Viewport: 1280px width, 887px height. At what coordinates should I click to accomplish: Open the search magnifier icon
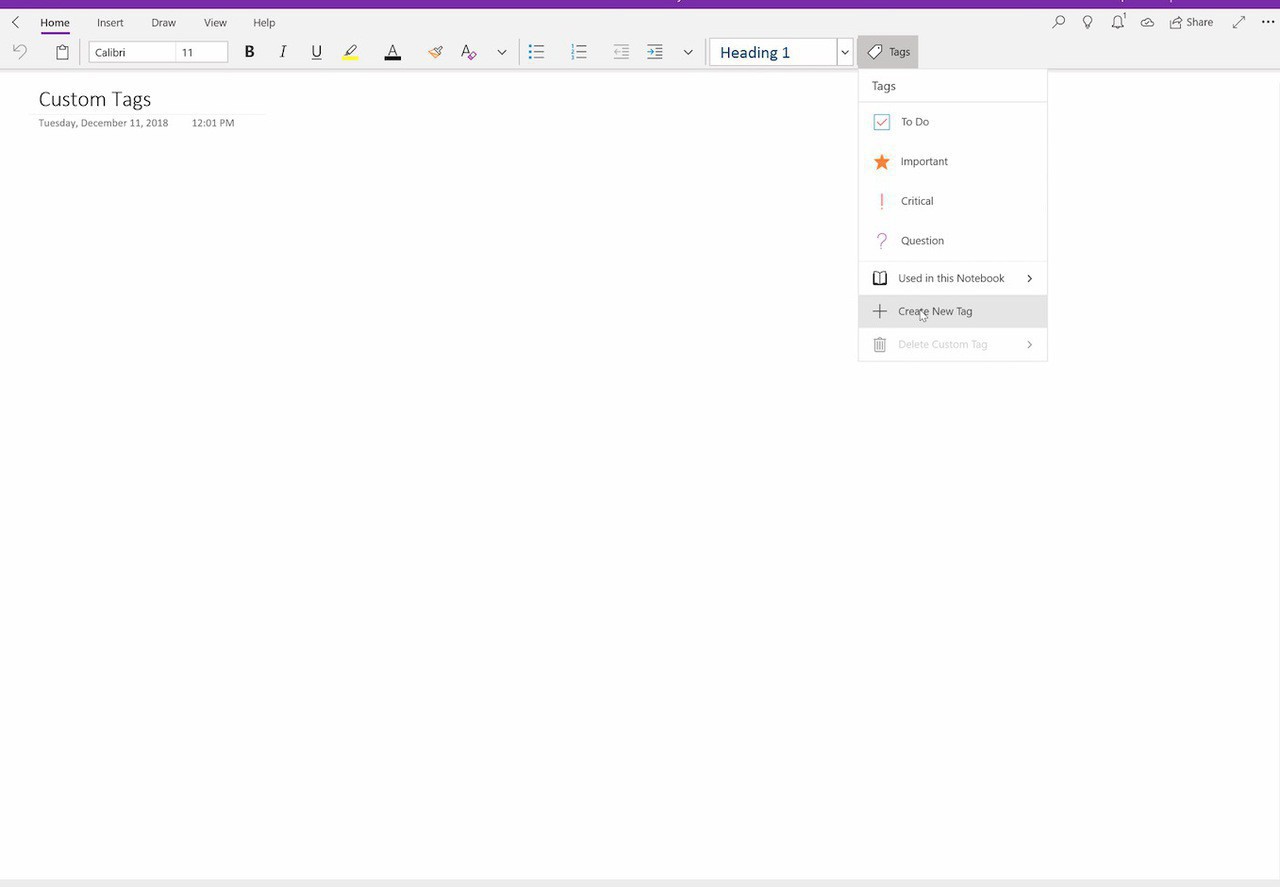pos(1058,22)
